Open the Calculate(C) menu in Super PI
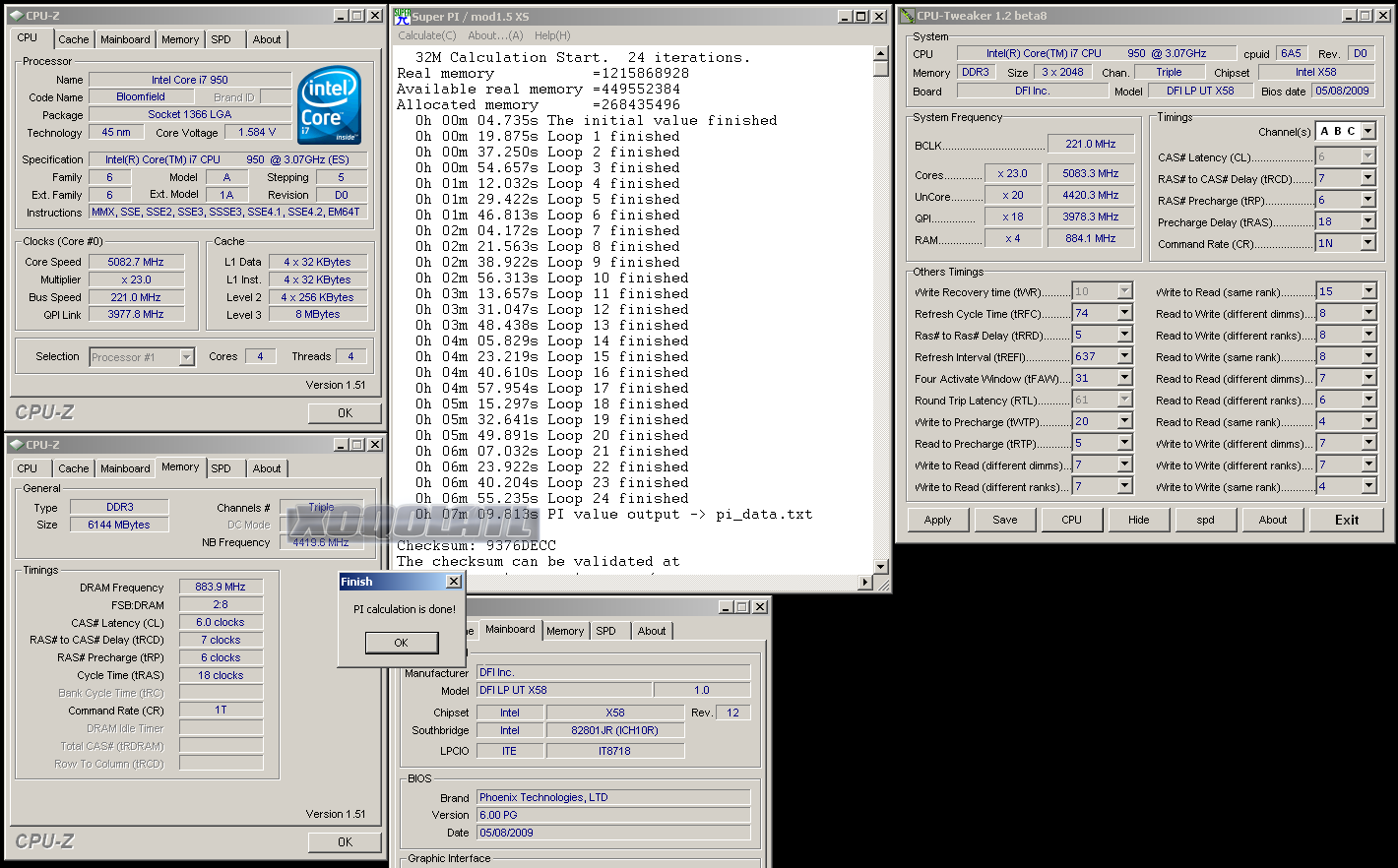The image size is (1398, 868). 426,35
